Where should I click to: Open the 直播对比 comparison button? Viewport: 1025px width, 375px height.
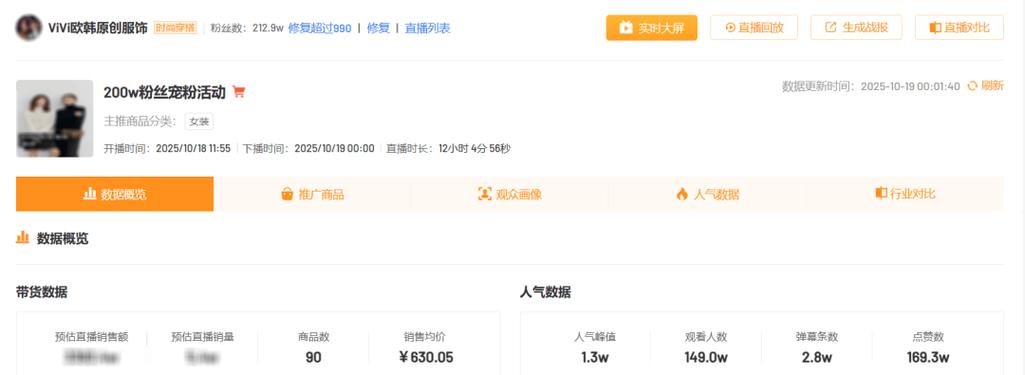[x=959, y=27]
